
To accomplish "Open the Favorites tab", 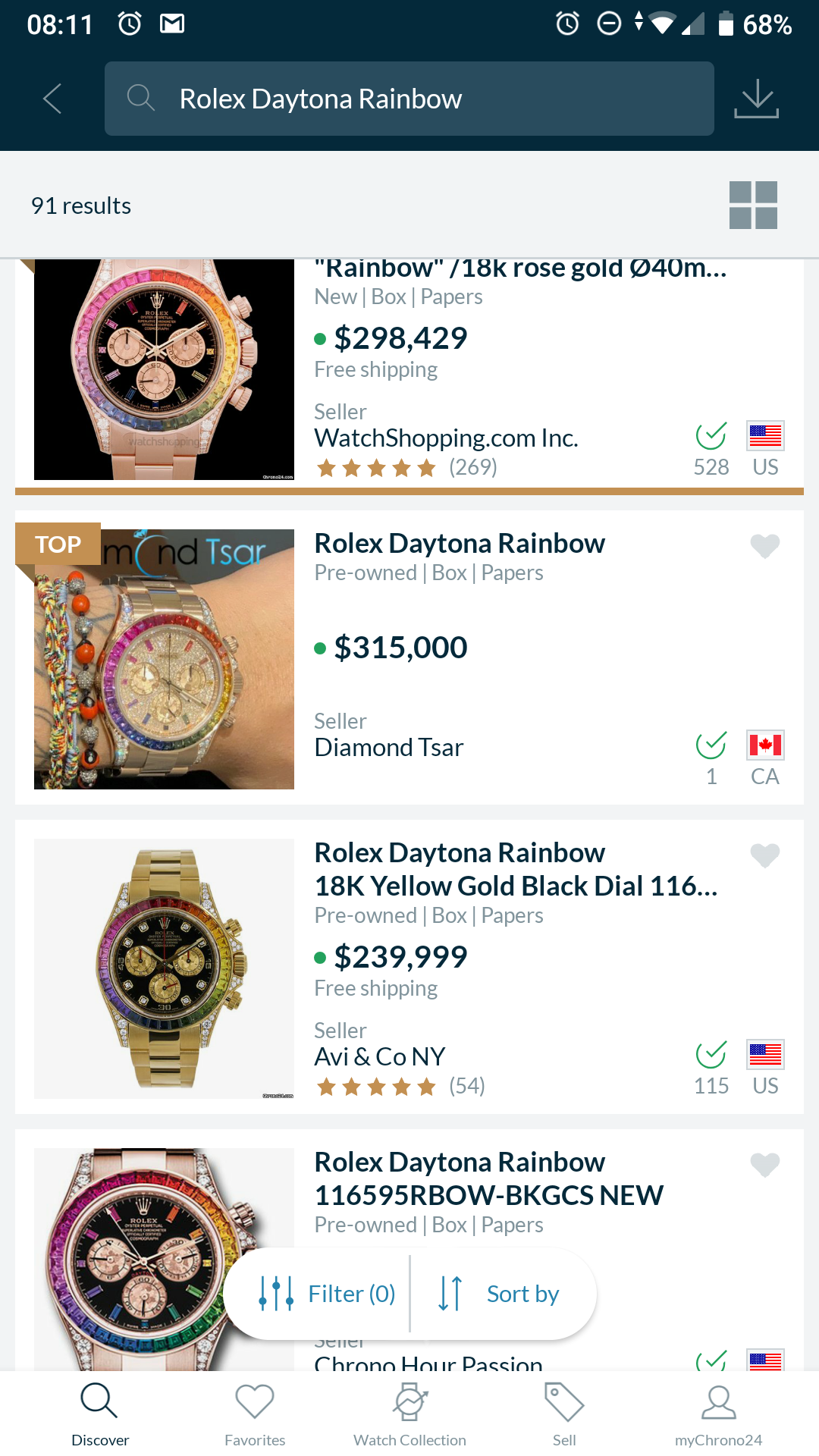I will tap(255, 1414).
